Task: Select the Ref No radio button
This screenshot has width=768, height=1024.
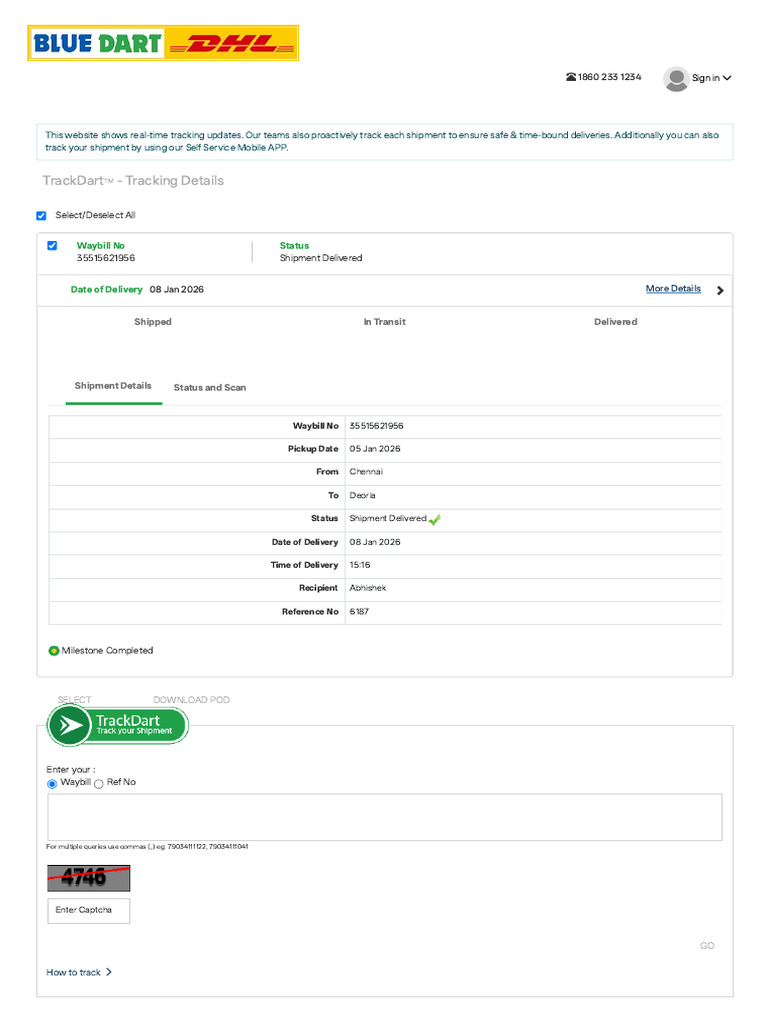Action: (99, 784)
